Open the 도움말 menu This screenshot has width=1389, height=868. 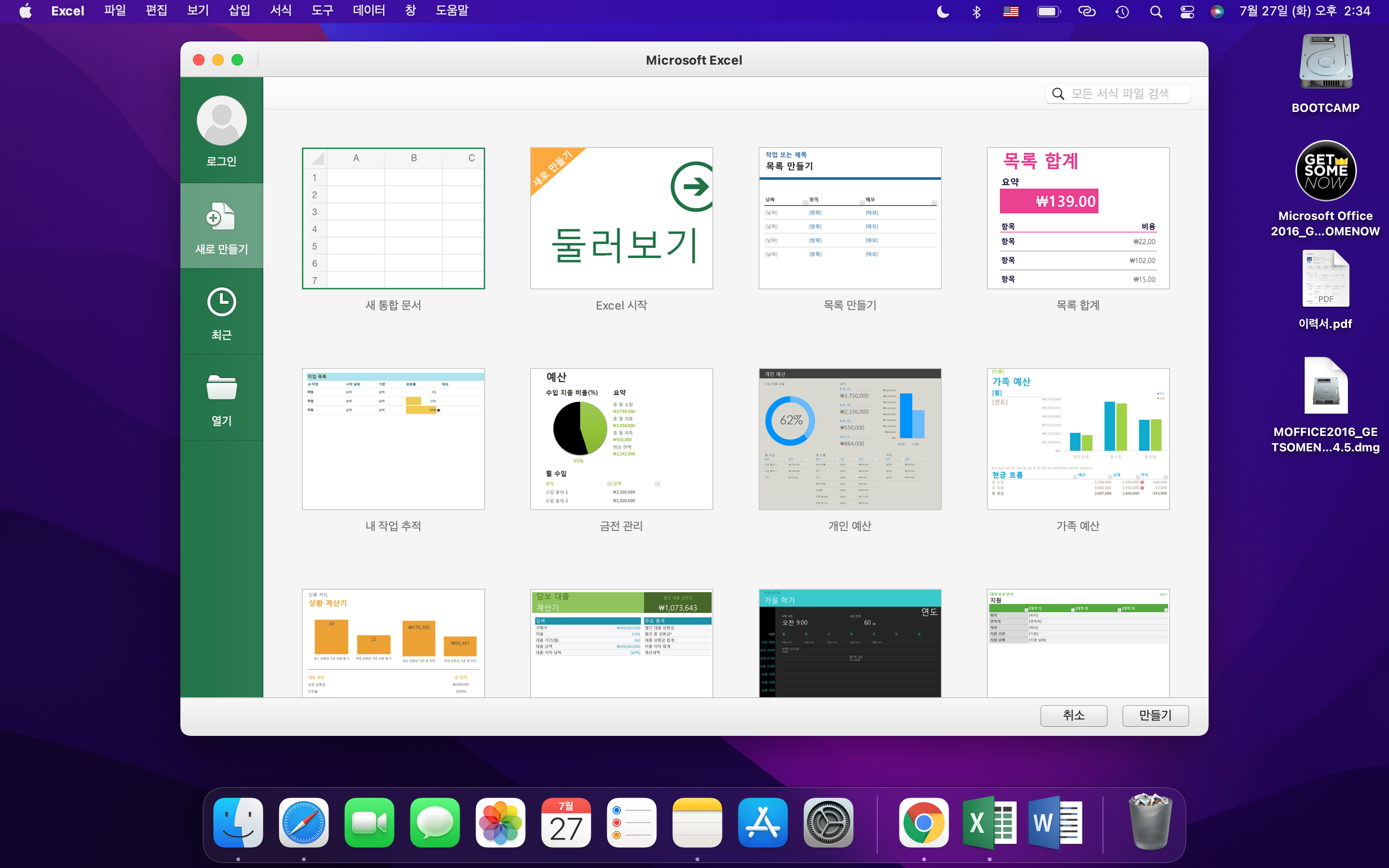[x=452, y=11]
